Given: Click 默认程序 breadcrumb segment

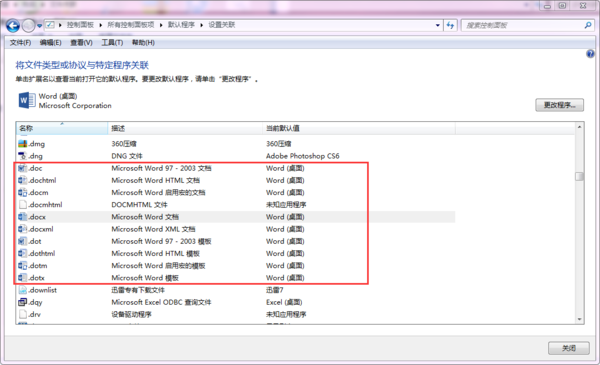Looking at the screenshot, I should coord(181,25).
